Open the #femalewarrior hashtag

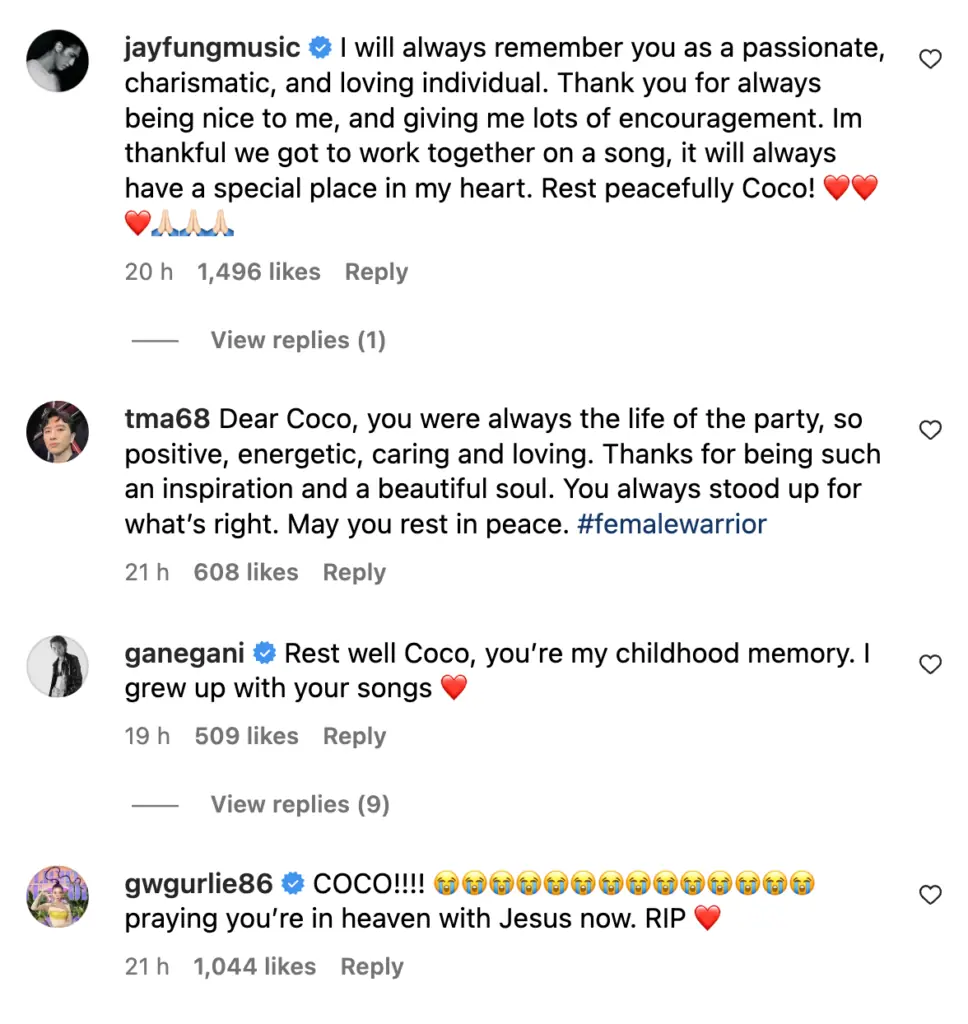[672, 524]
